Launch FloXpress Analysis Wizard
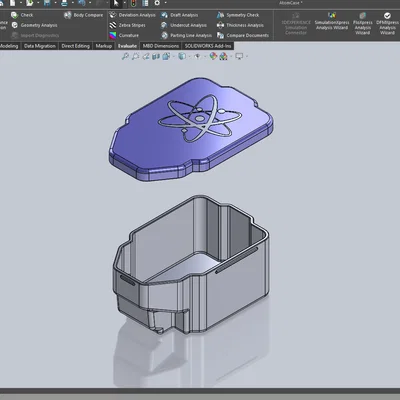This screenshot has width=400, height=400. click(x=363, y=23)
